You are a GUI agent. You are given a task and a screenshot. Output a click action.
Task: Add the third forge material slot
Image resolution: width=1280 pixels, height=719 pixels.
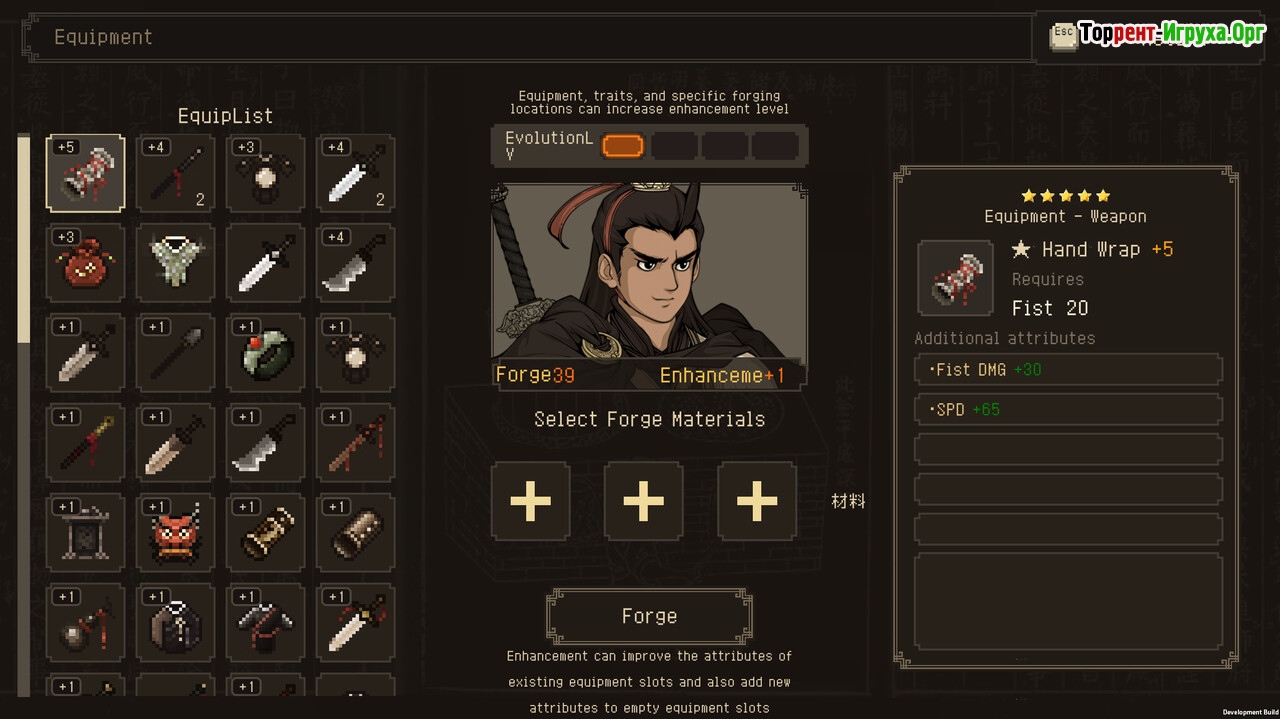[757, 500]
